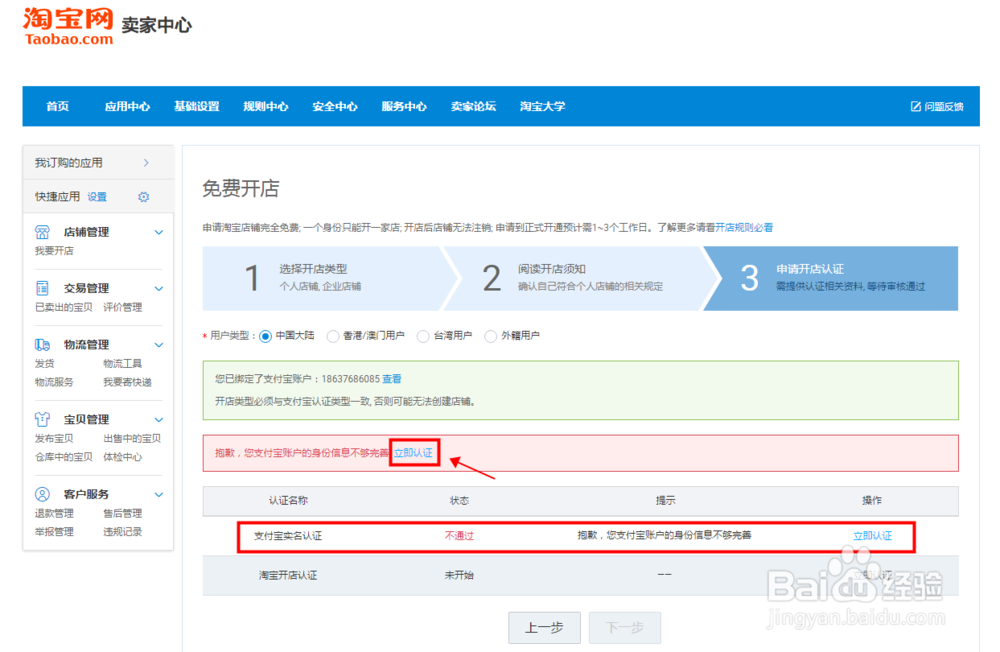This screenshot has height=652, width=1000.
Task: Open 发布宝贝 in the sidebar
Action: (54, 438)
